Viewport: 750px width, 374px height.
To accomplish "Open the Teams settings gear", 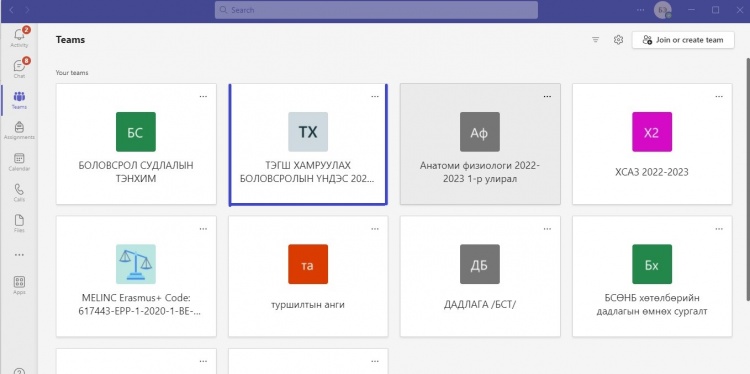I will pos(618,40).
